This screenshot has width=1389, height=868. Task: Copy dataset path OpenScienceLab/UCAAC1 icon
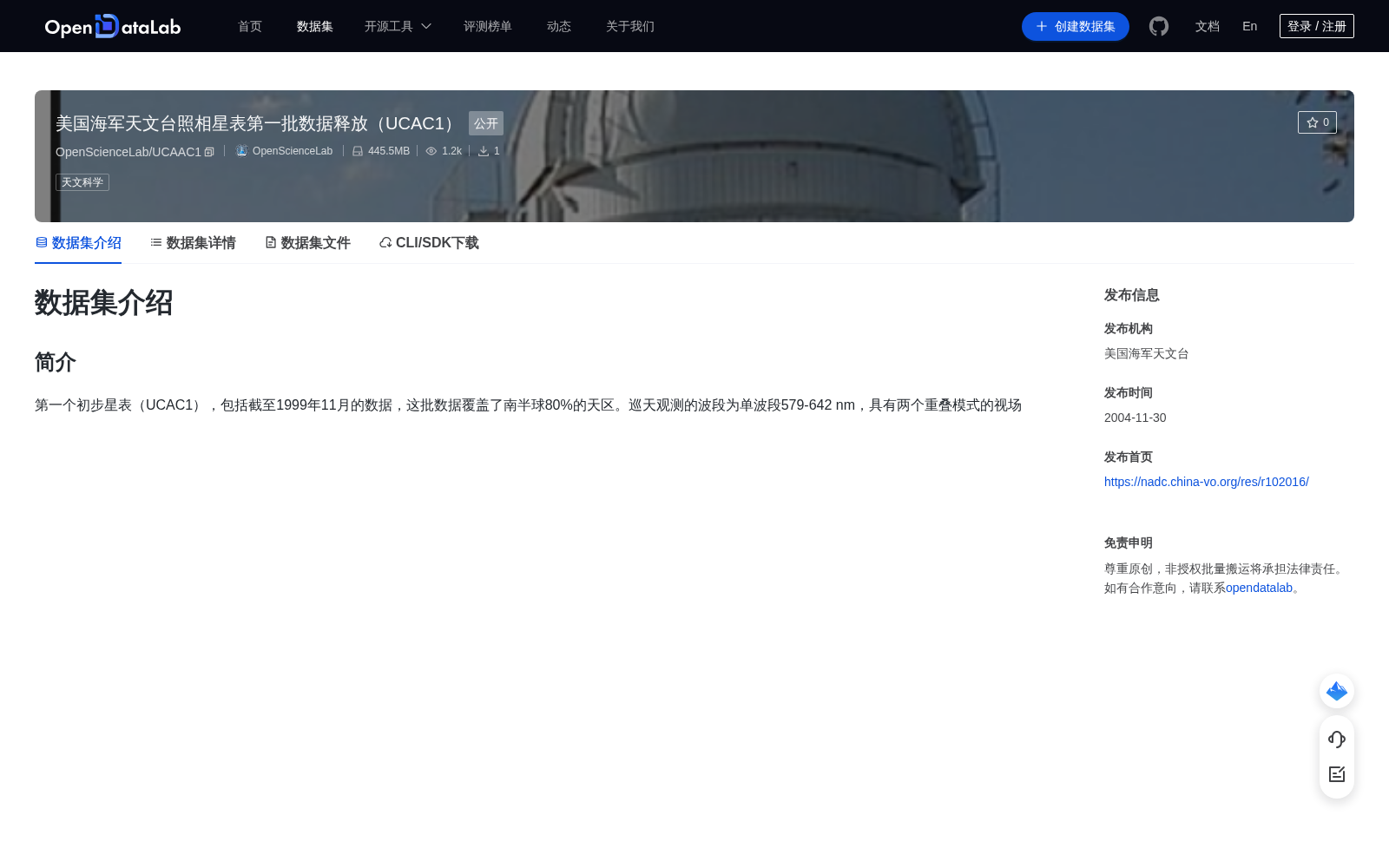[209, 152]
